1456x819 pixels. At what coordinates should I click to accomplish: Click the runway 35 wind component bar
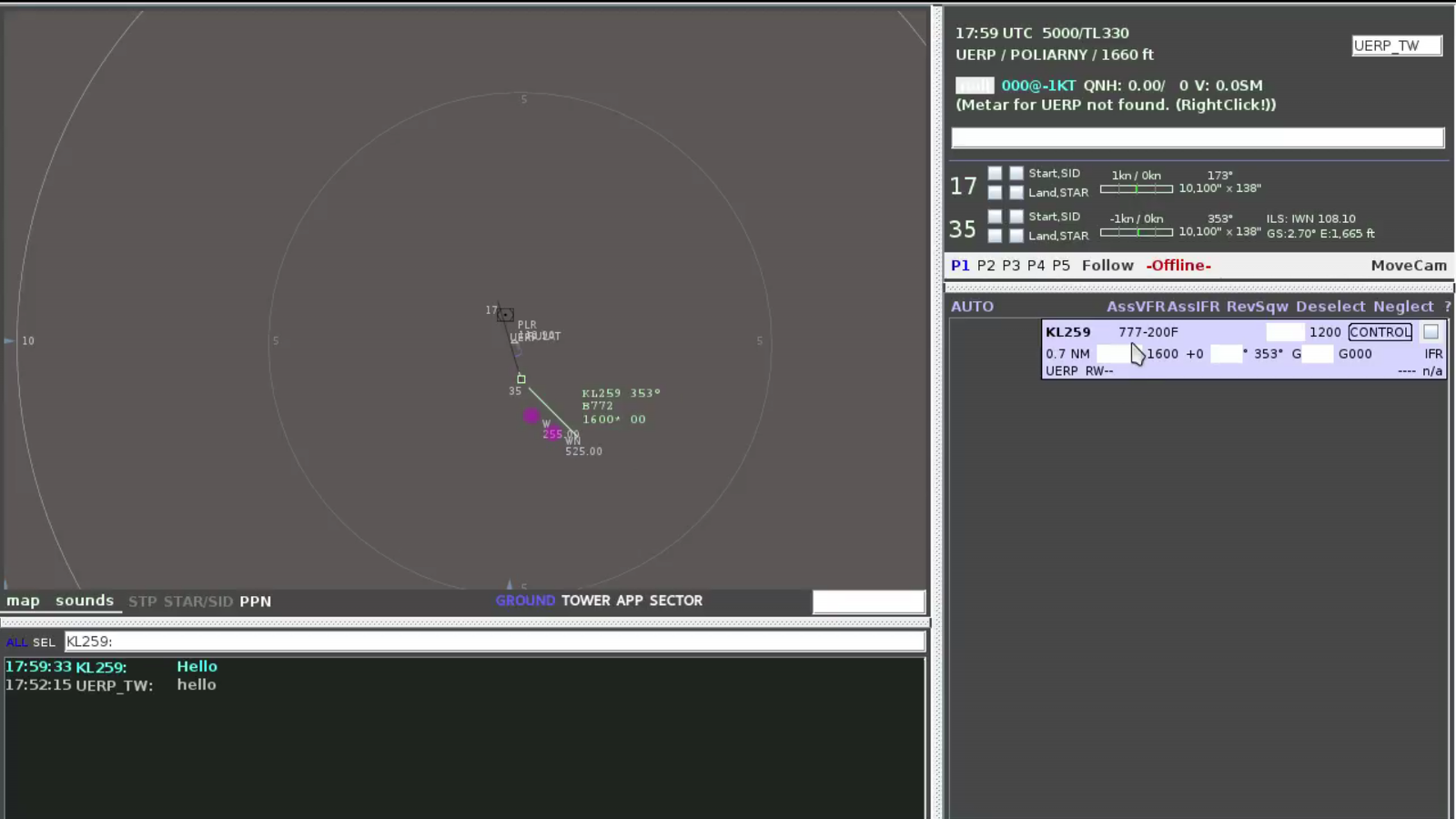[x=1136, y=232]
